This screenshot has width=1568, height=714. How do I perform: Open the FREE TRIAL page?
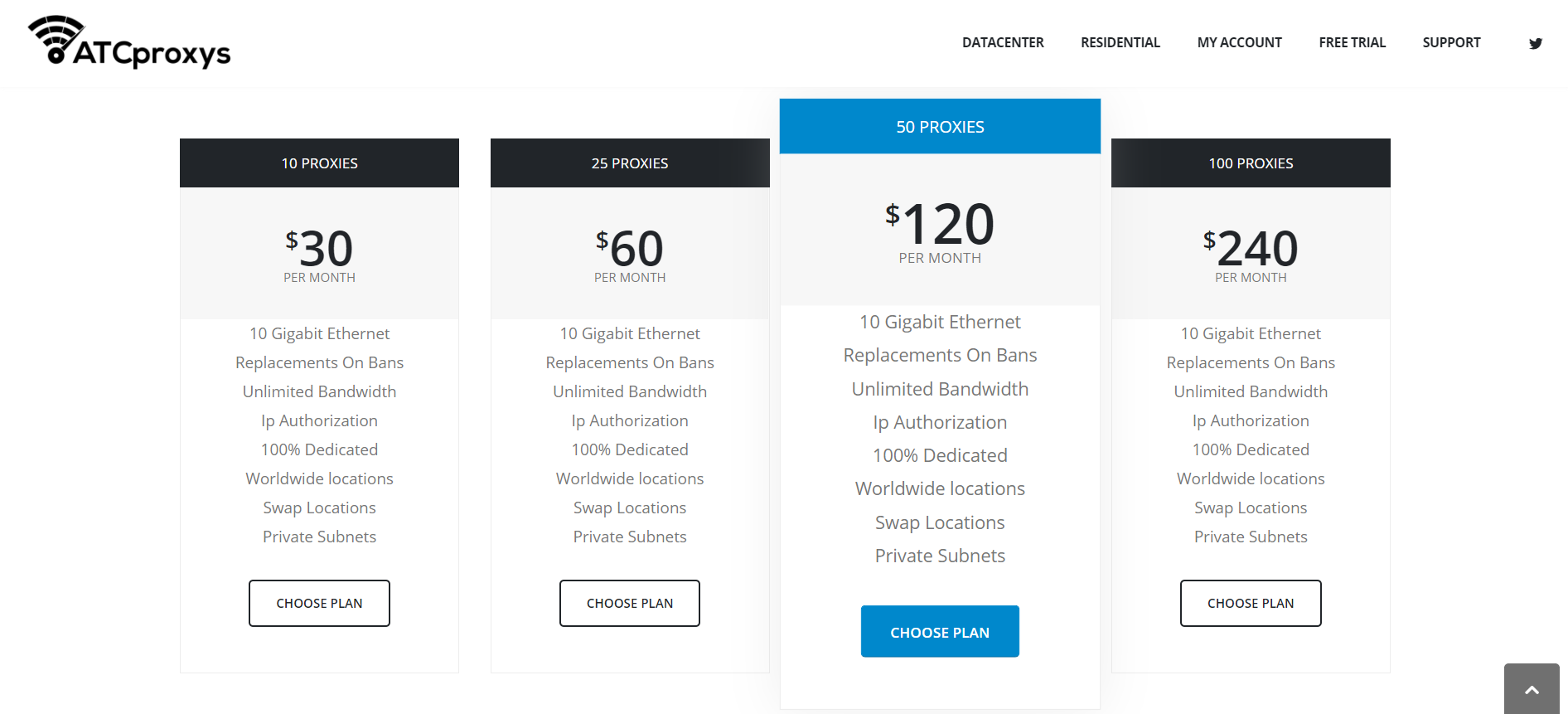click(1352, 42)
